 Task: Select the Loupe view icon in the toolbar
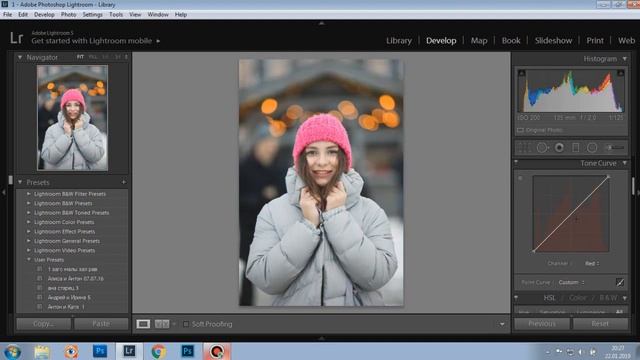coord(143,324)
